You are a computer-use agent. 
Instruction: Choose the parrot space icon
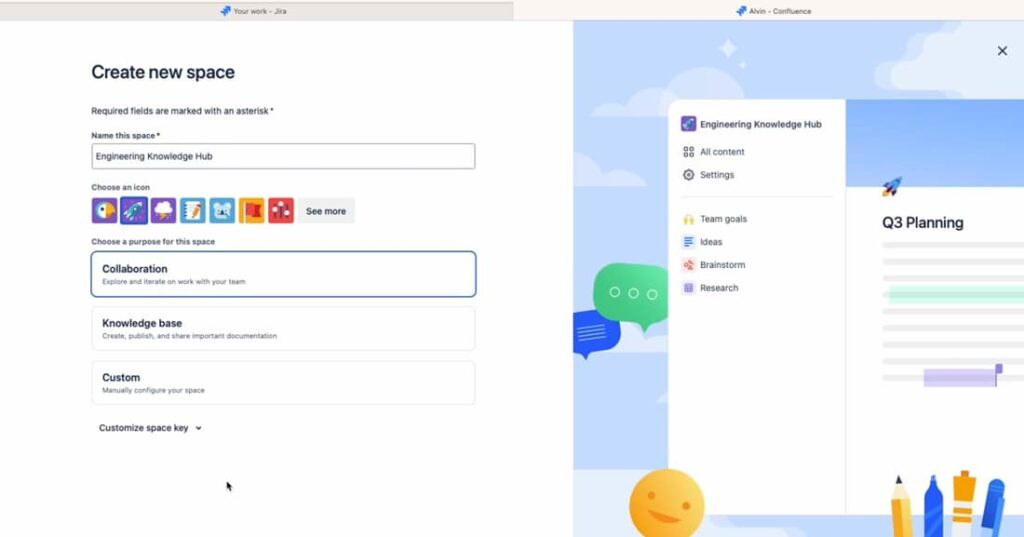(104, 211)
